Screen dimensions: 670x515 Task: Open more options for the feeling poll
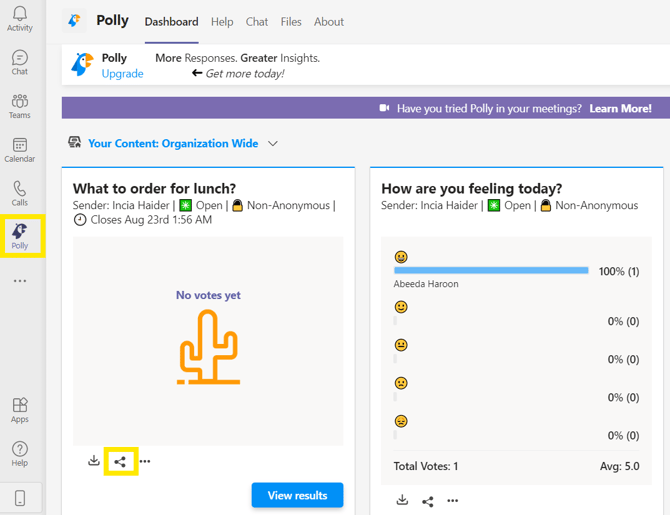tap(453, 500)
